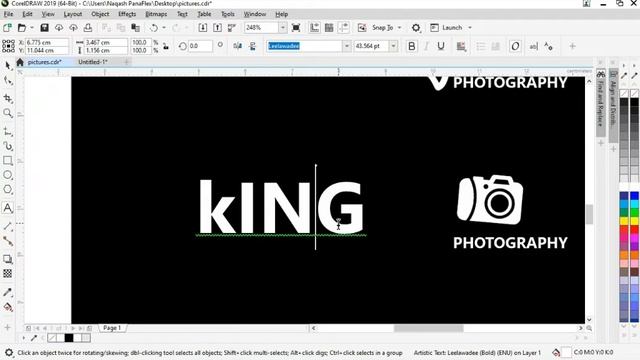Select the Pick tool
The image size is (640, 360).
[x=8, y=66]
